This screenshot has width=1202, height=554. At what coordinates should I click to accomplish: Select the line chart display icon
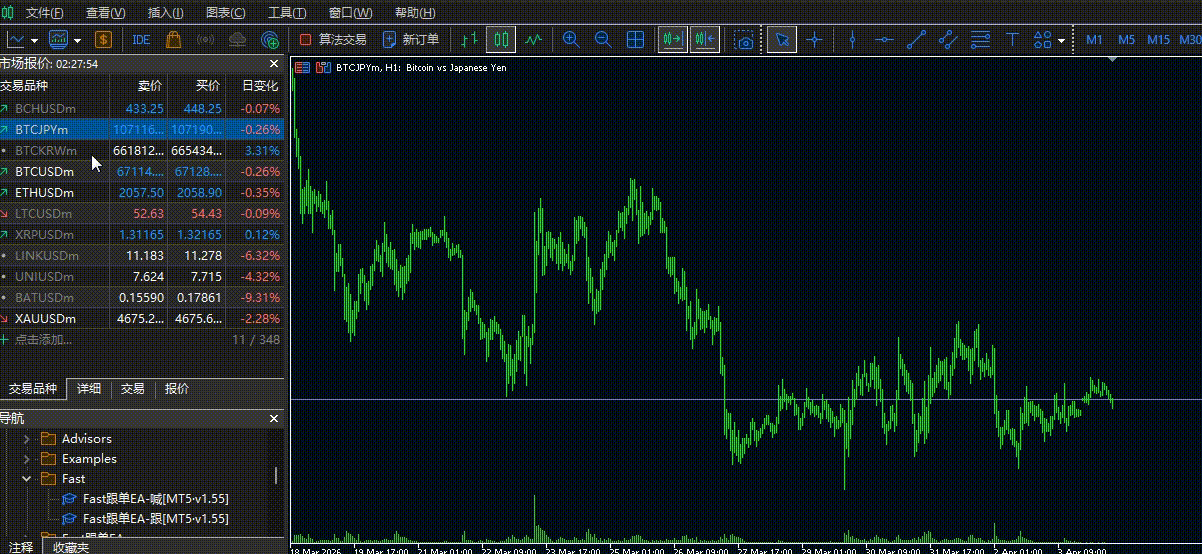click(534, 40)
